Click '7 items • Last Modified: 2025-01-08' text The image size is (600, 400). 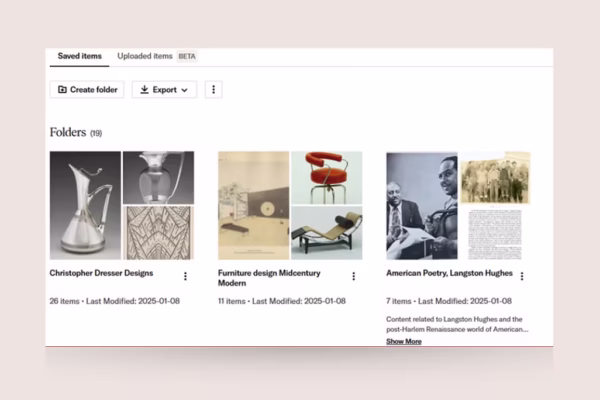pos(449,301)
